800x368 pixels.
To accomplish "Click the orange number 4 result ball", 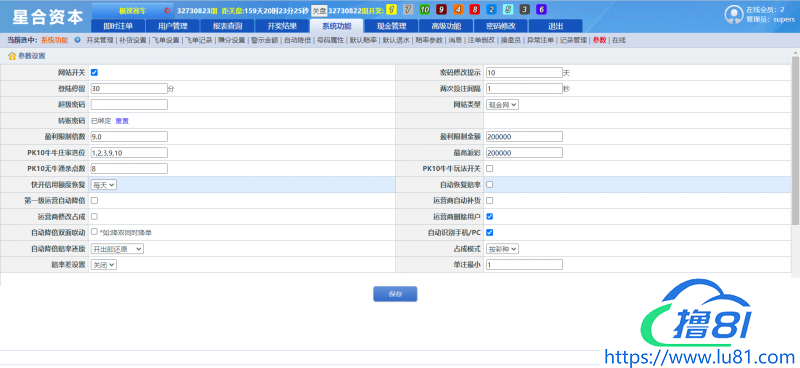I will click(x=458, y=10).
